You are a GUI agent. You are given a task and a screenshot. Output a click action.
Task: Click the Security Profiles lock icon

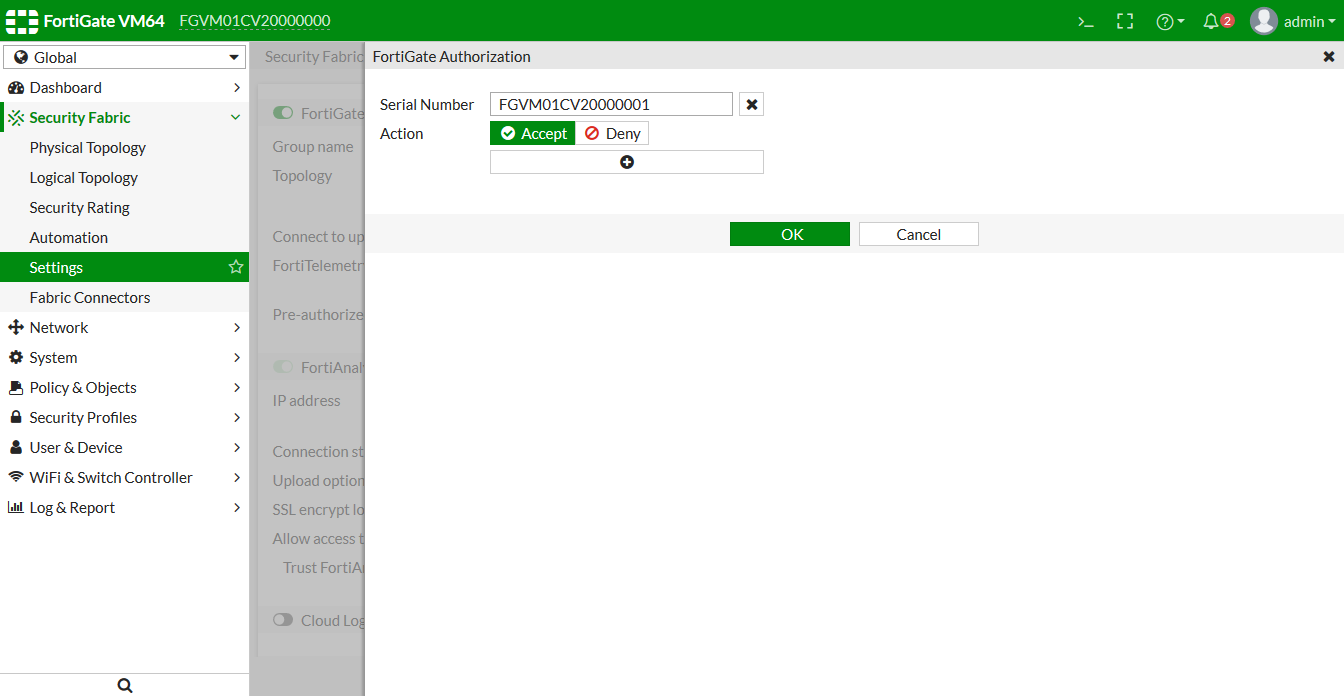point(15,417)
